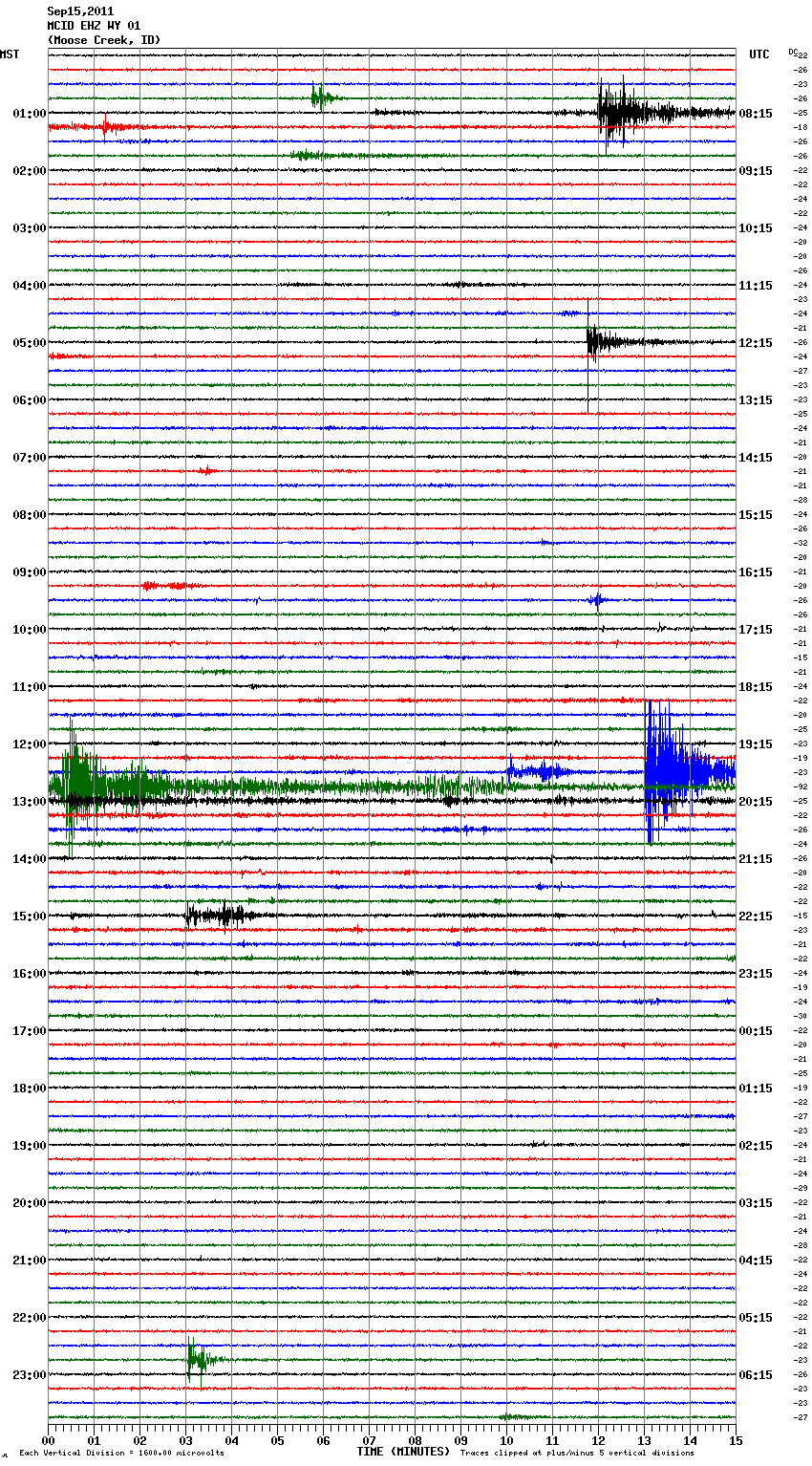Click the minute tick label 06 on bottom axis
The height and width of the screenshot is (1466, 812).
point(323,1440)
